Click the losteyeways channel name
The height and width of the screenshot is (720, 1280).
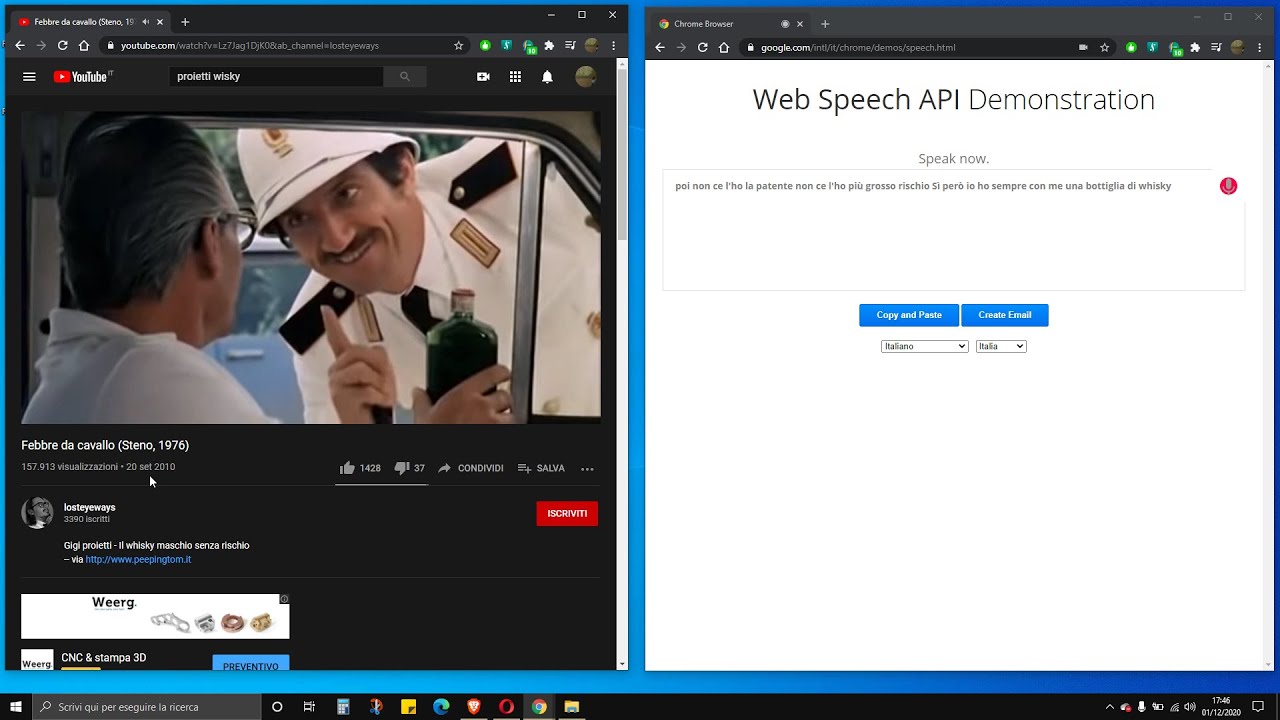[x=90, y=508]
